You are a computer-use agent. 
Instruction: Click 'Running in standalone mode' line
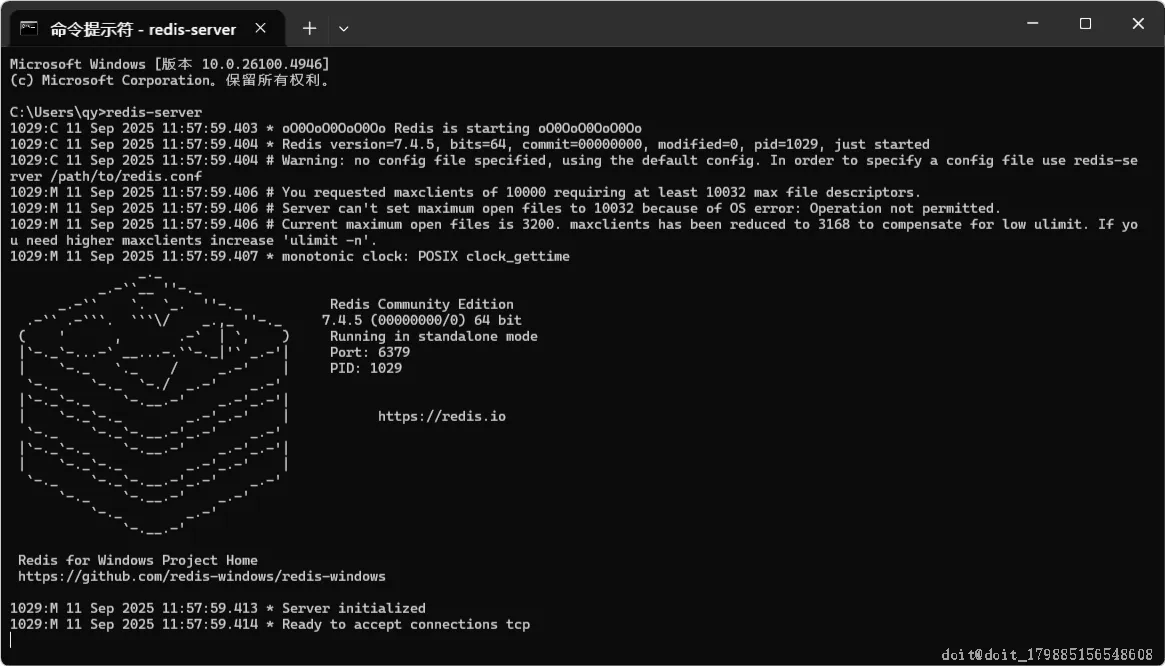point(434,336)
